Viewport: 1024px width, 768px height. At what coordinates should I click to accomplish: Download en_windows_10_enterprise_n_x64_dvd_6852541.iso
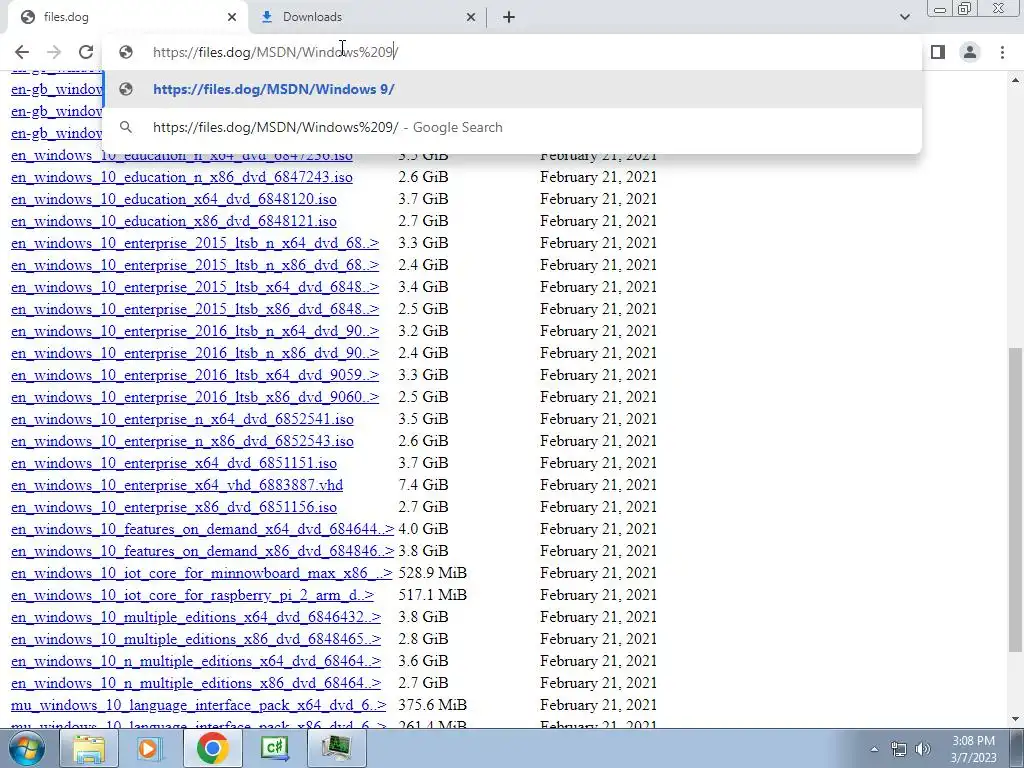[182, 419]
